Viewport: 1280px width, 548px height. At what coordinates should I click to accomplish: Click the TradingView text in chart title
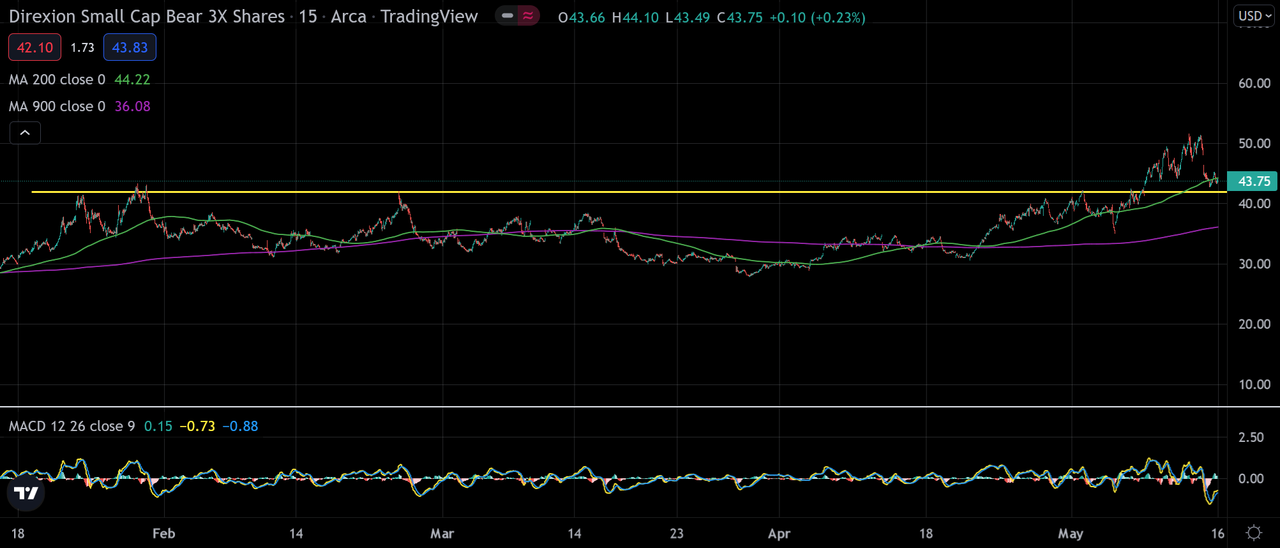(x=429, y=17)
